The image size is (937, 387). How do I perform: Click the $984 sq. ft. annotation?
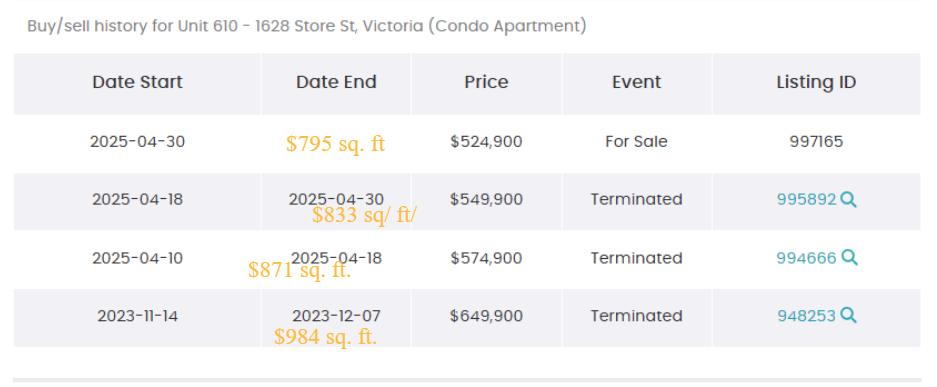(326, 337)
